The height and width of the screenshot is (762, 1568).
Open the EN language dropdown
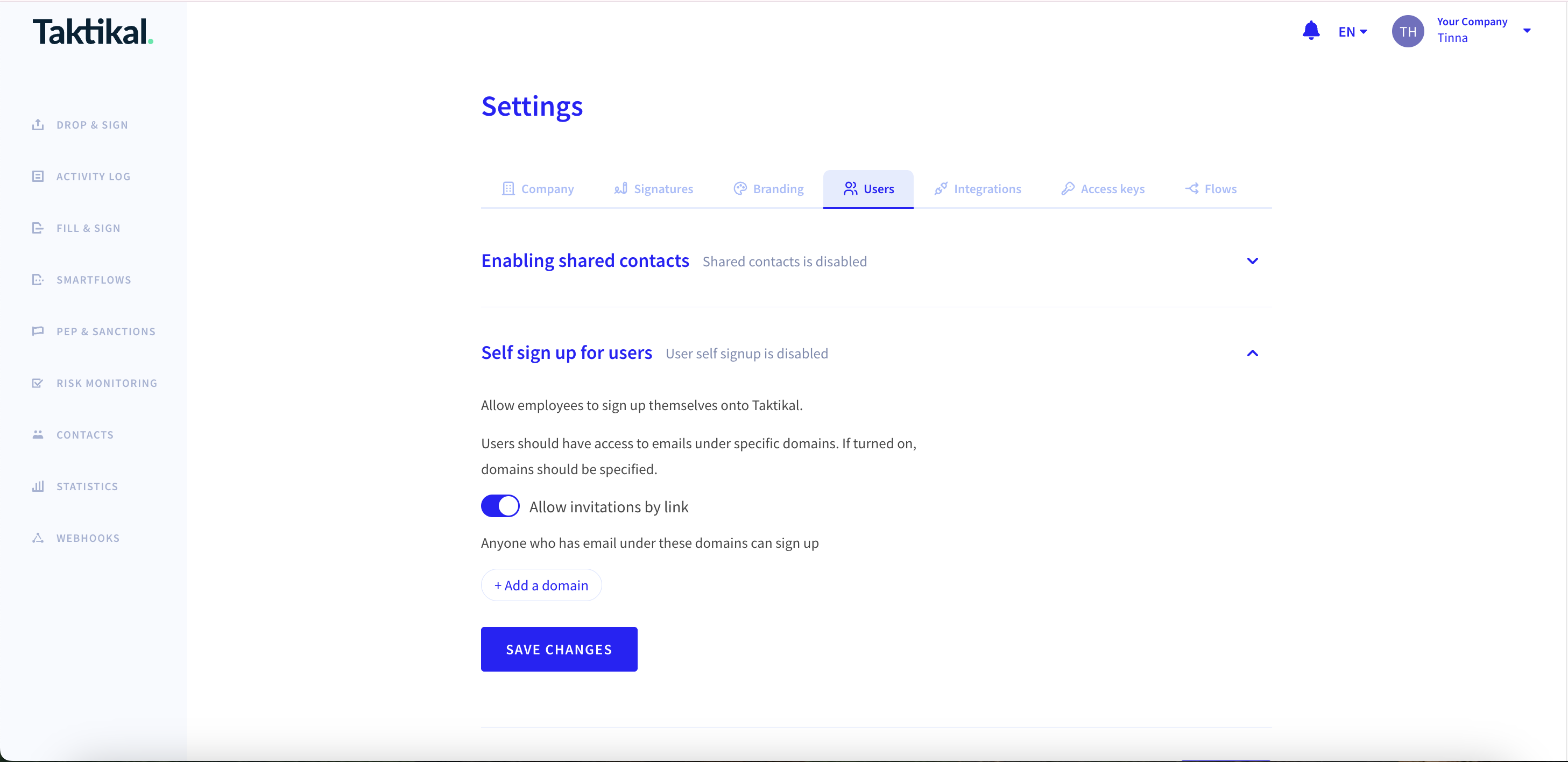(x=1353, y=32)
